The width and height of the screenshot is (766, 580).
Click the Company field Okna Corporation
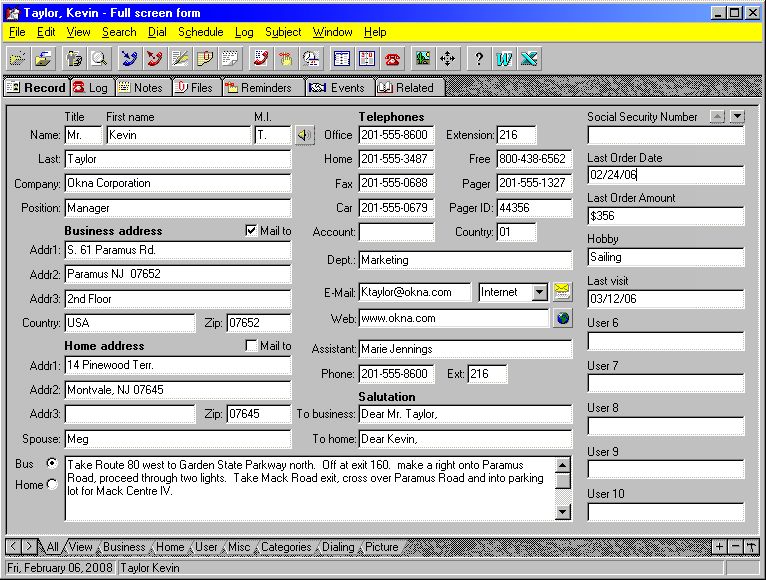[x=178, y=183]
